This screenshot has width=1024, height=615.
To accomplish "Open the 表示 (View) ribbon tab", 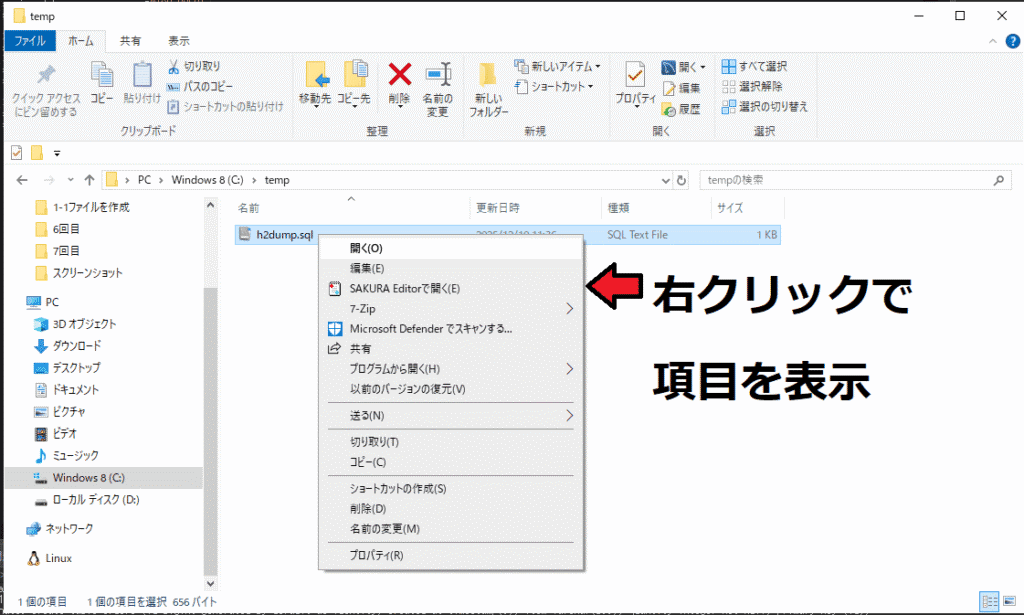I will pos(179,41).
